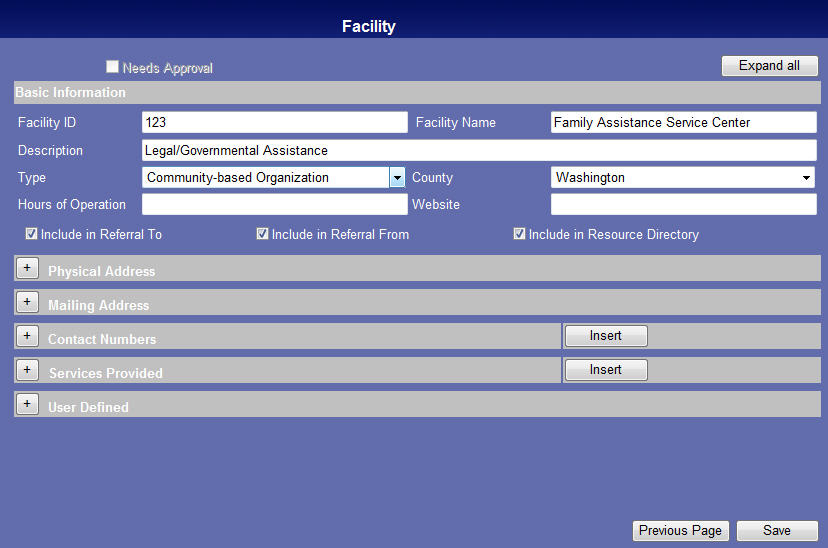Expand the Contact Numbers section
This screenshot has height=548, width=828.
tap(27, 336)
